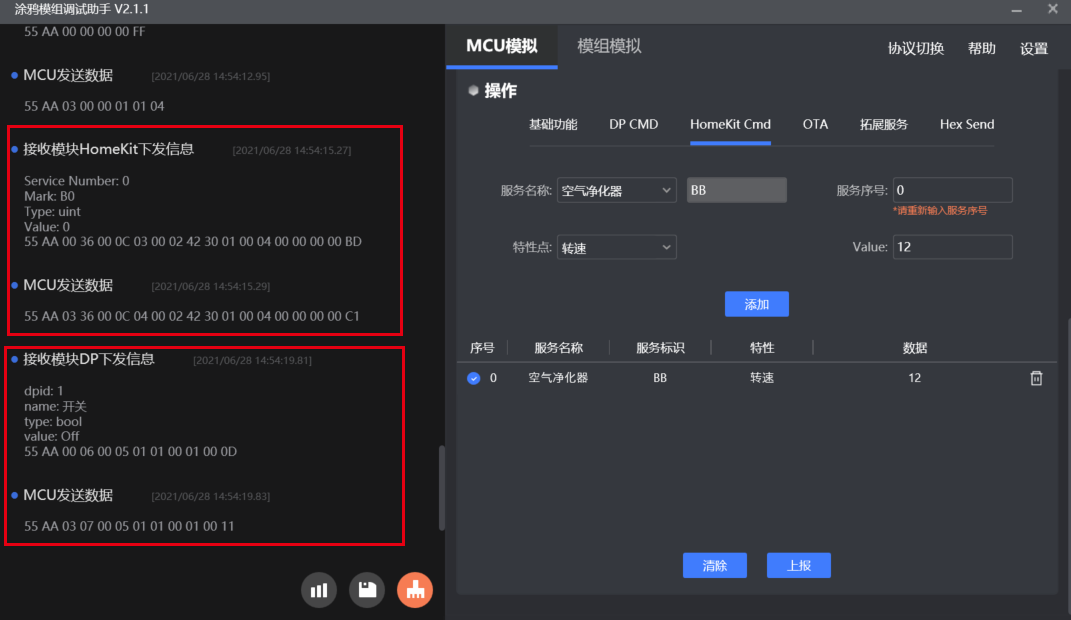Image resolution: width=1071 pixels, height=620 pixels.
Task: Click the type: bool log line
Action: (53, 421)
